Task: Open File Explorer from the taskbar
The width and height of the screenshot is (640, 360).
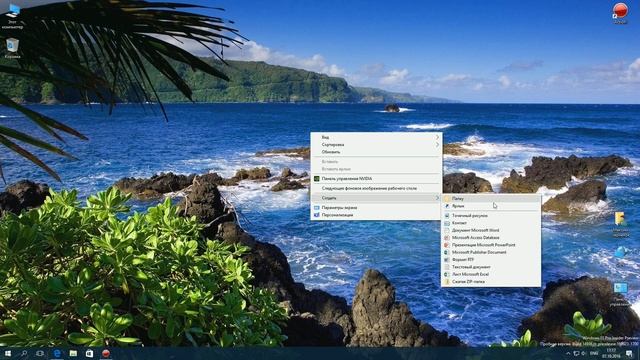Action: click(73, 353)
